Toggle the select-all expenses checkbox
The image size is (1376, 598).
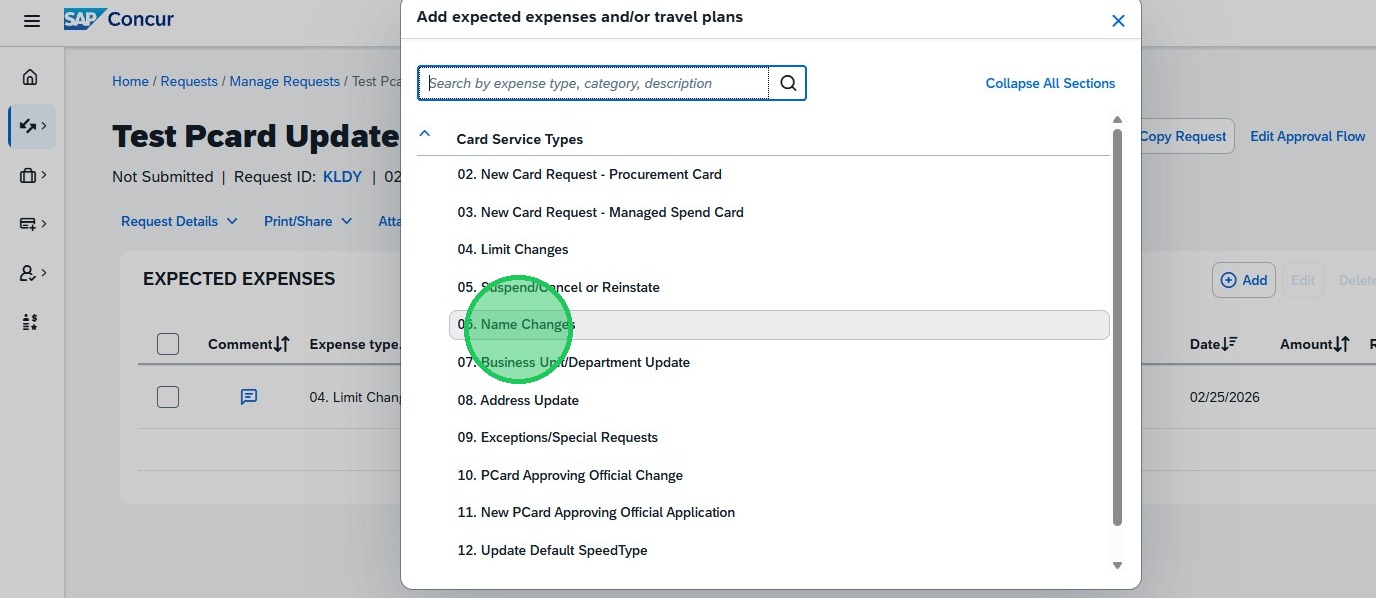coord(168,344)
